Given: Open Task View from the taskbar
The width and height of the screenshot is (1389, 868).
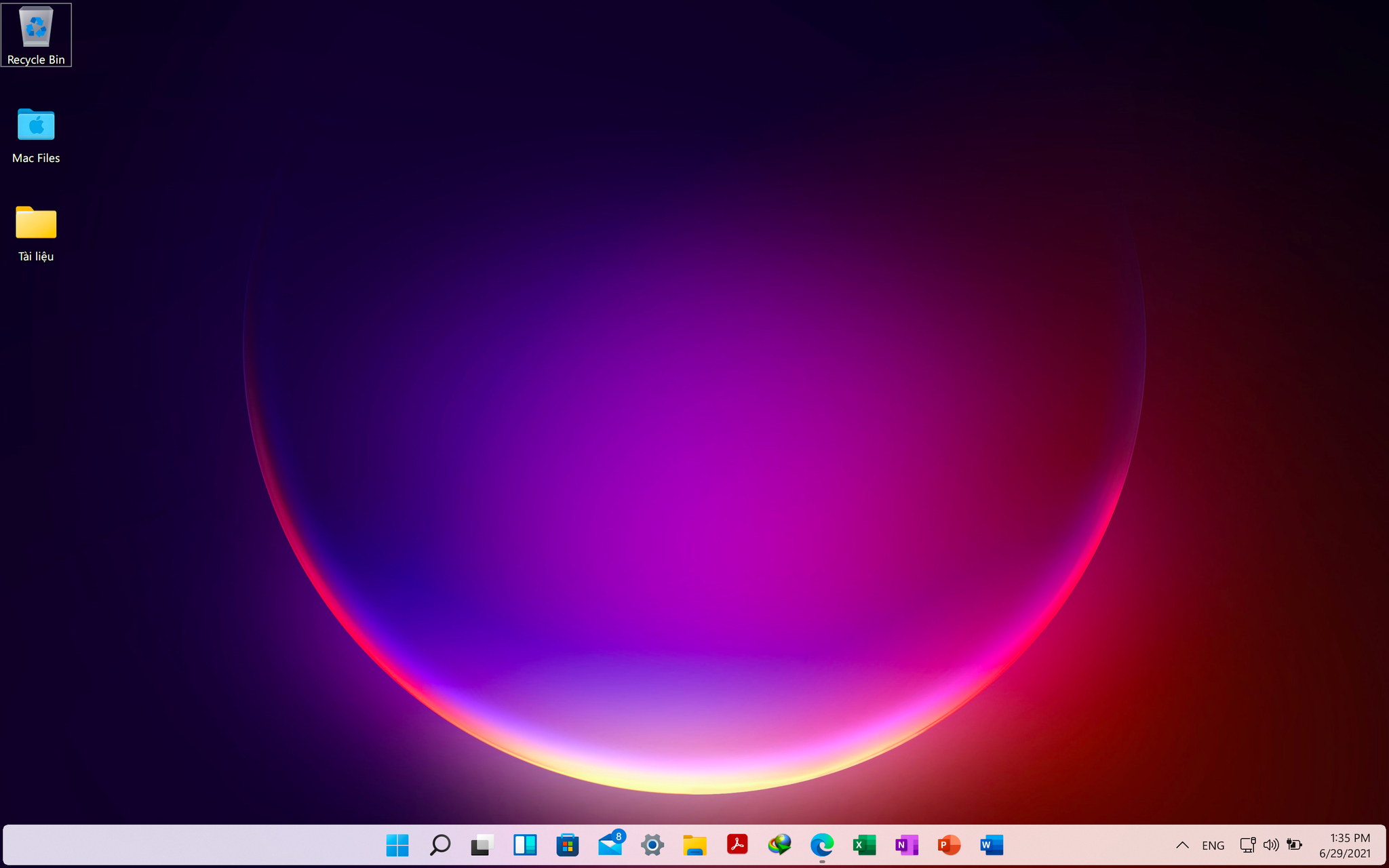Looking at the screenshot, I should [482, 845].
